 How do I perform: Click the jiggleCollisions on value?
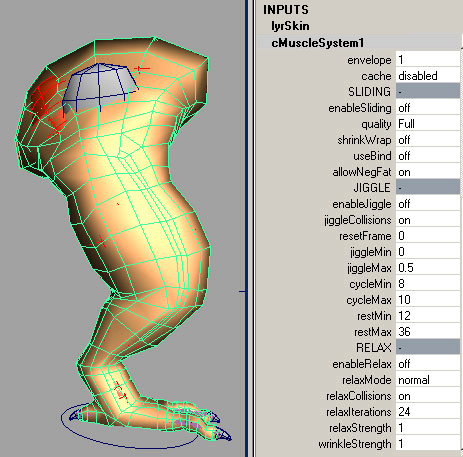tap(428, 220)
